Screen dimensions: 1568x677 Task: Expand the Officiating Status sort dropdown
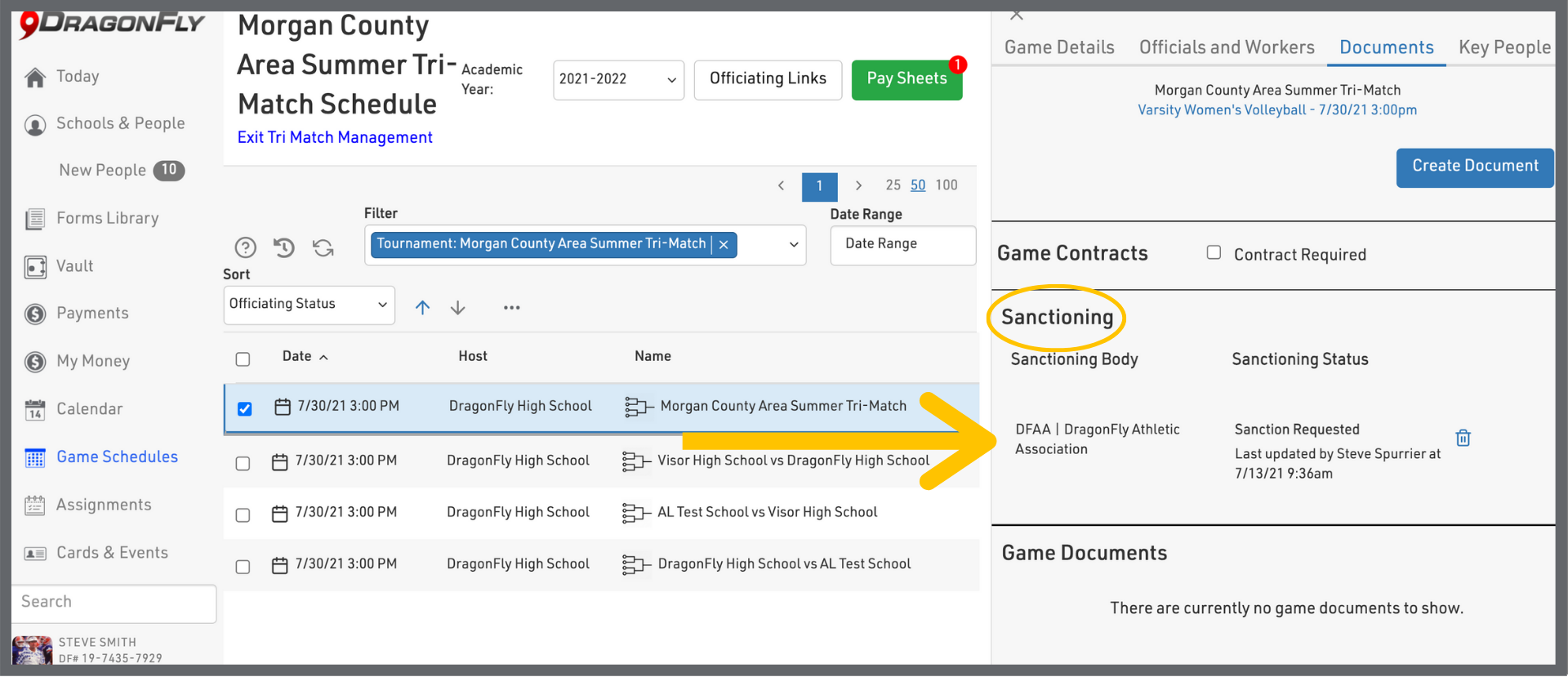click(309, 305)
